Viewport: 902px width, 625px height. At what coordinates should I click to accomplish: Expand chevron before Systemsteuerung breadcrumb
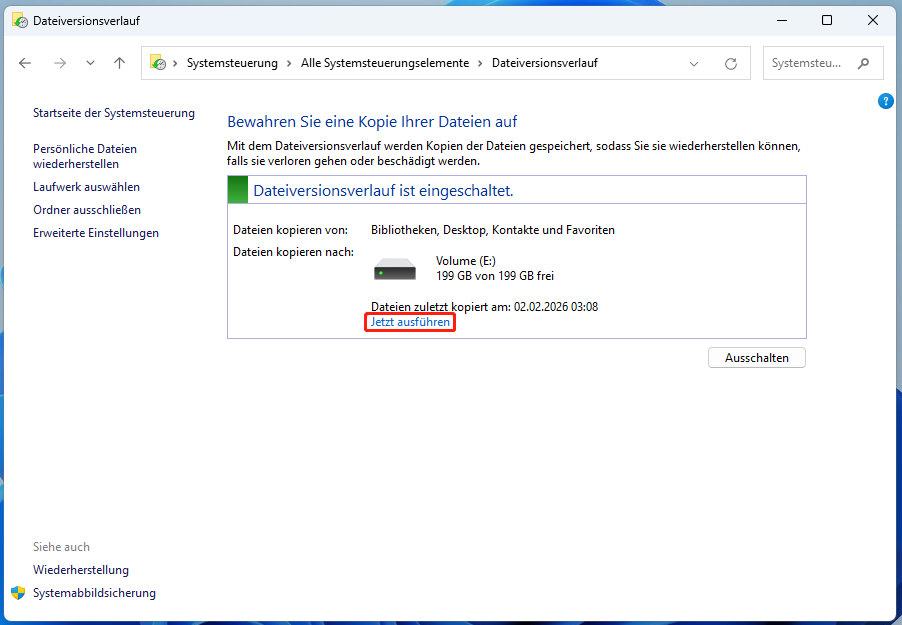point(175,63)
